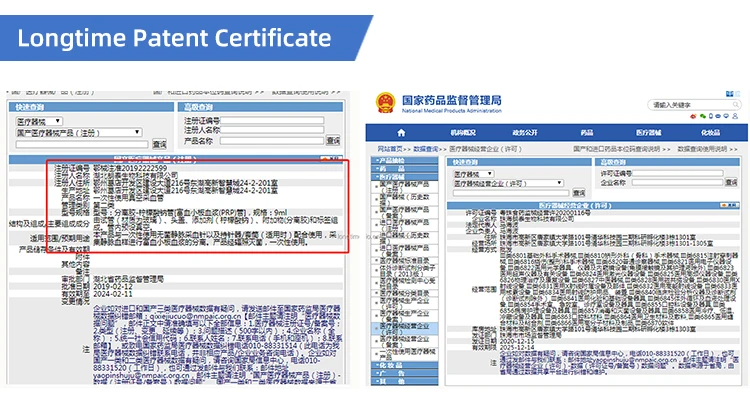Open 国产医疗器械产品（注册）dropdown in left page
The height and width of the screenshot is (409, 750).
(79, 133)
